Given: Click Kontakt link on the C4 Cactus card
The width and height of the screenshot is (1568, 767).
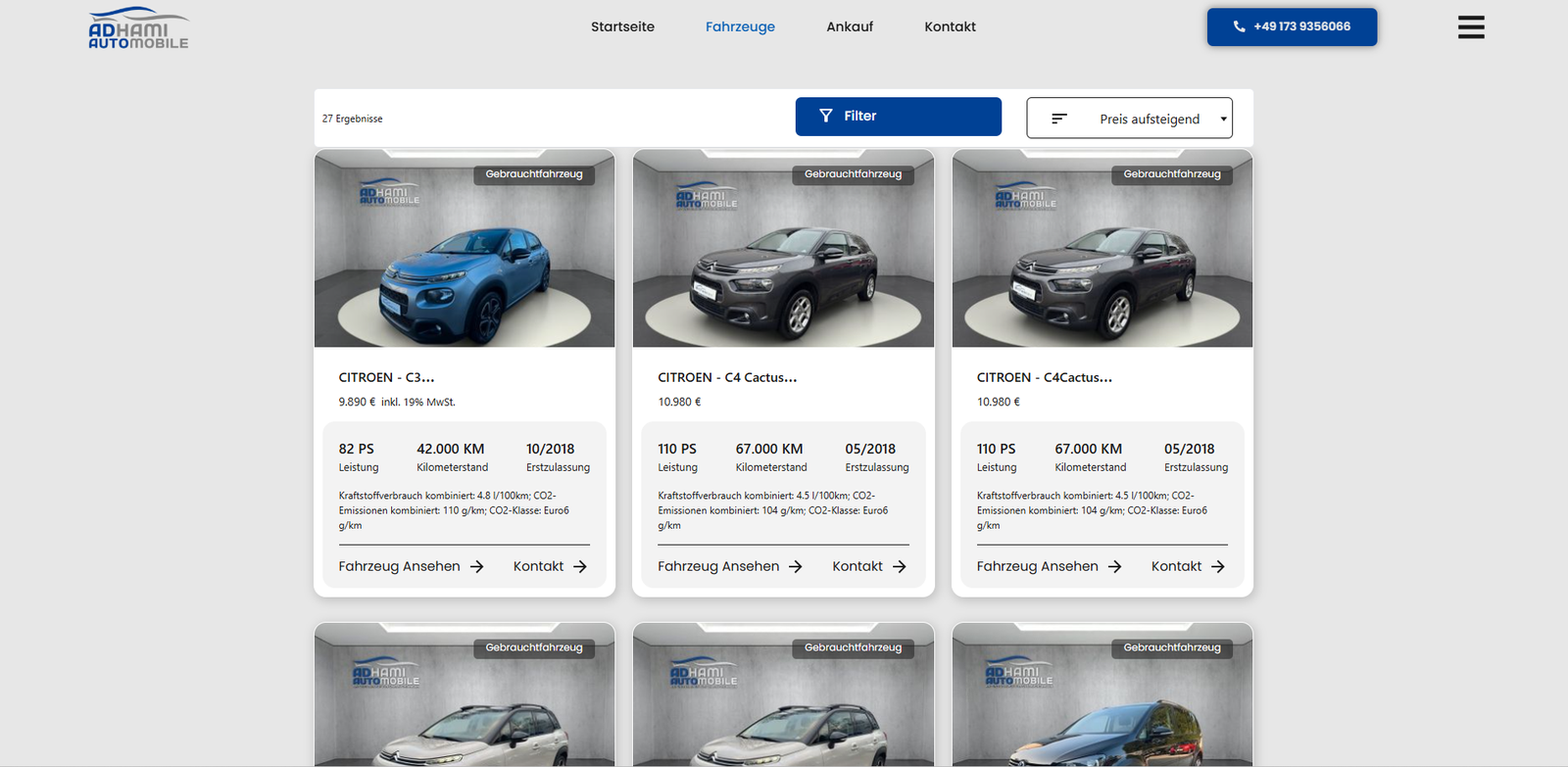Looking at the screenshot, I should pos(857,566).
